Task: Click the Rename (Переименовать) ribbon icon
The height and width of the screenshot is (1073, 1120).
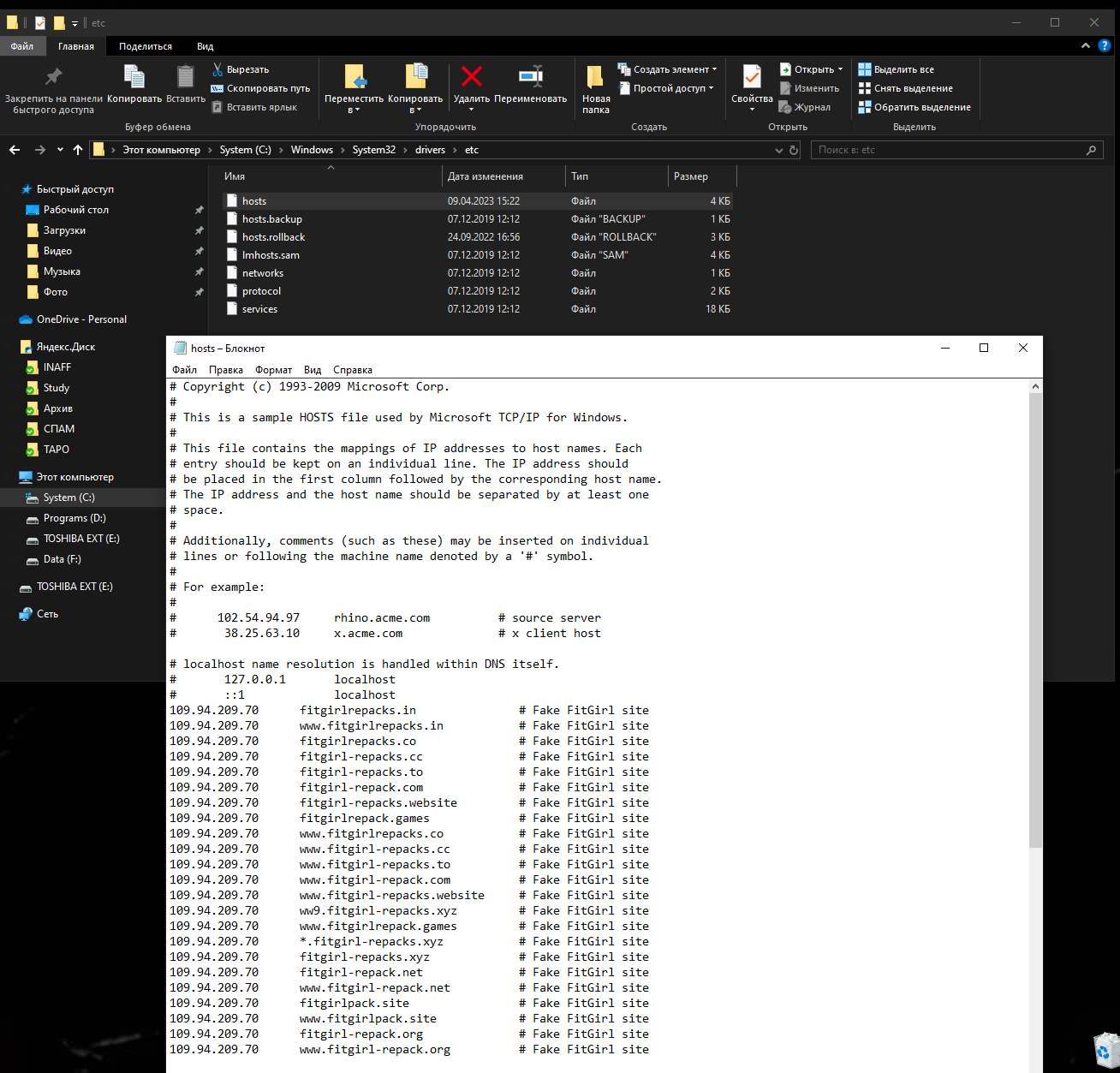Action: 531,77
